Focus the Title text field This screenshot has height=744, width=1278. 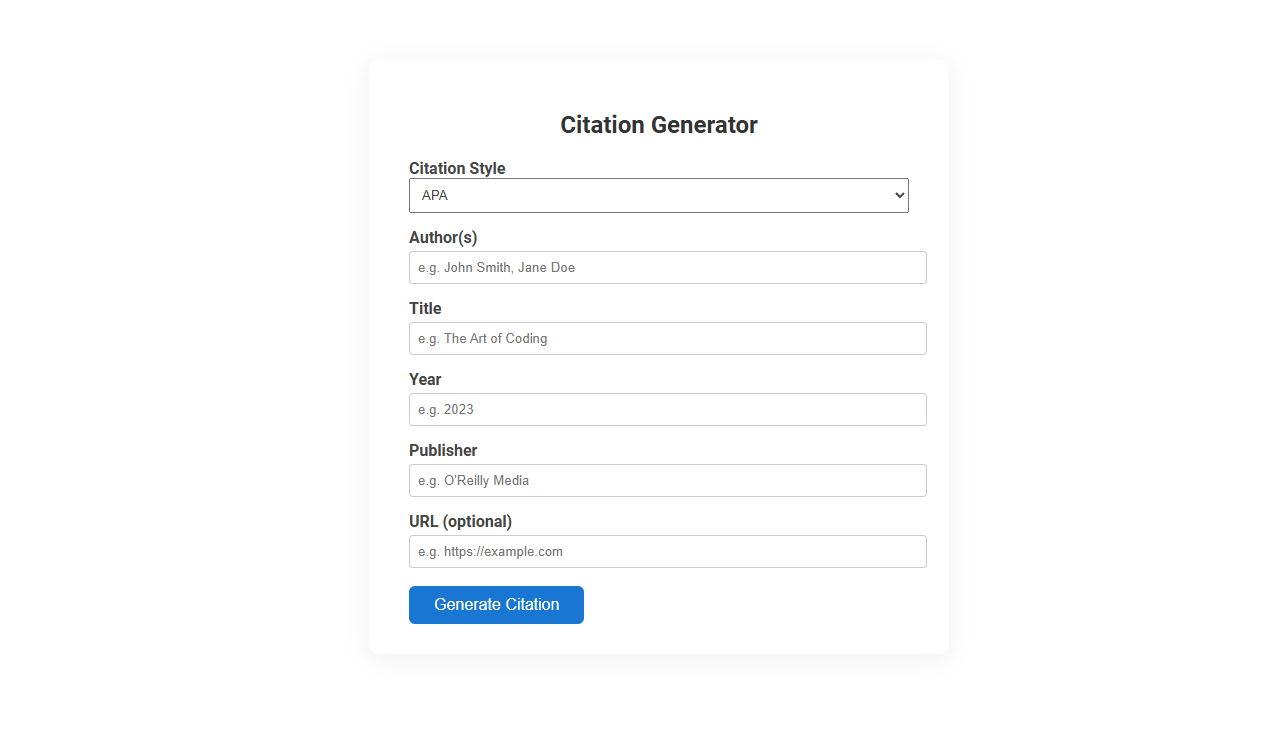667,338
